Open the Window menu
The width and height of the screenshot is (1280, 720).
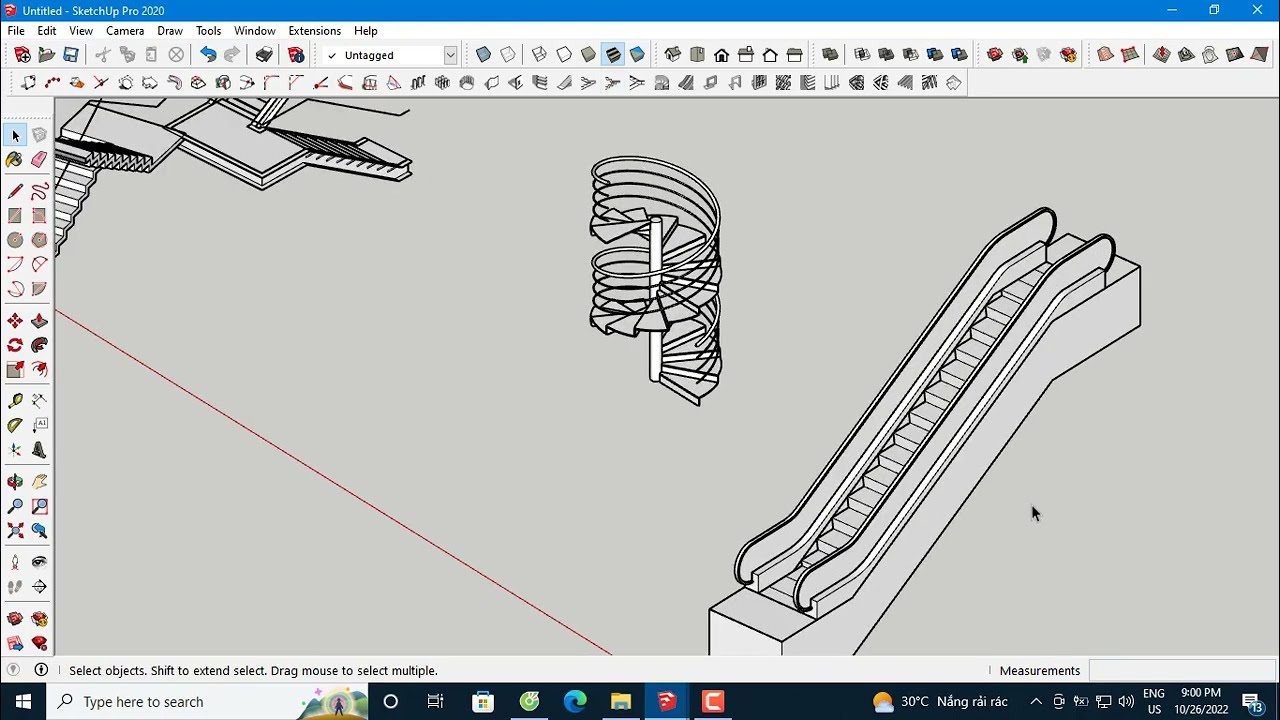point(255,31)
